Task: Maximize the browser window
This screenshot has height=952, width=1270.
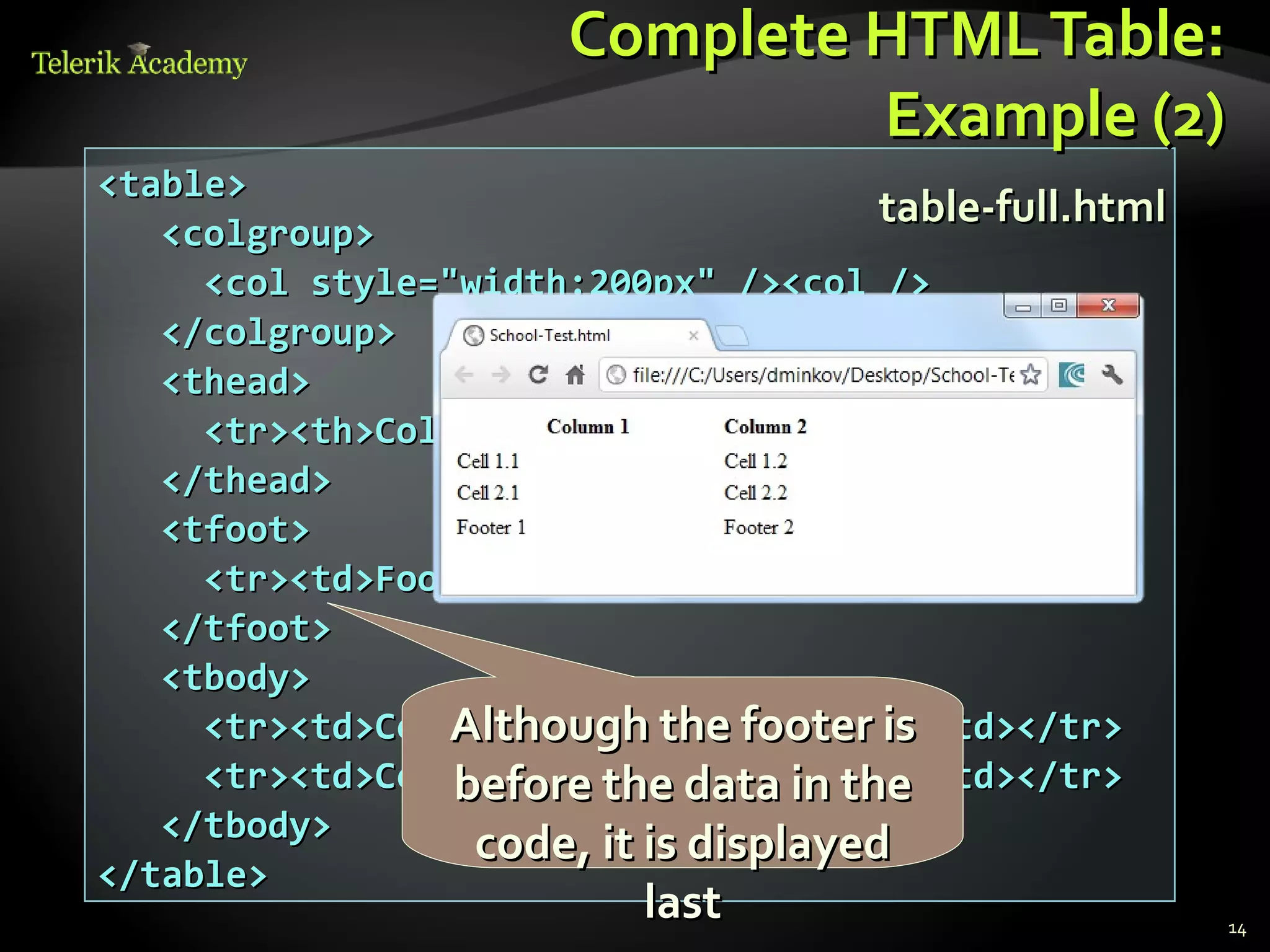Action: point(1059,306)
